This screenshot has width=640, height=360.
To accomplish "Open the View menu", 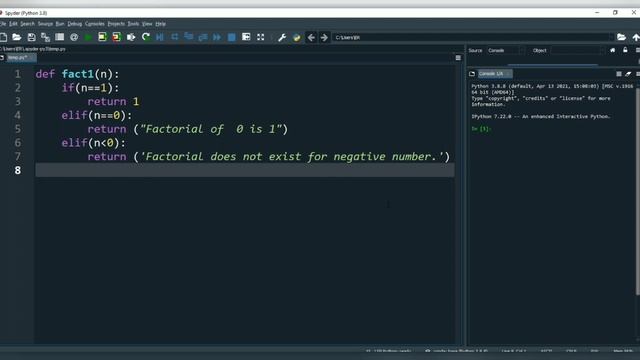I will coord(147,24).
